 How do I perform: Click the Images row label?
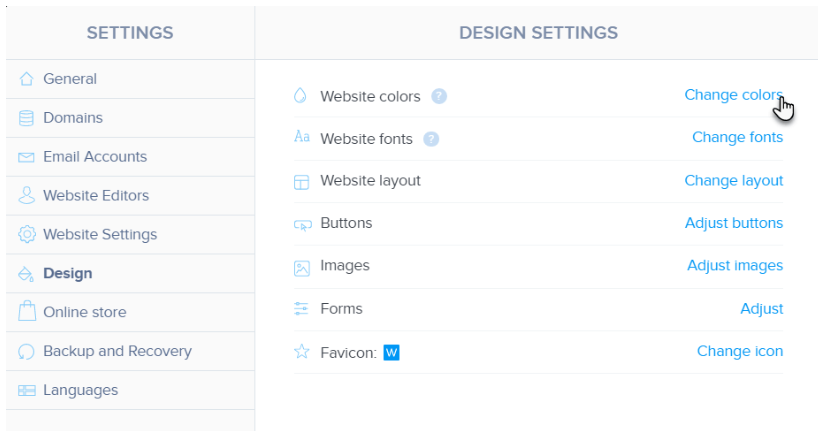point(345,266)
